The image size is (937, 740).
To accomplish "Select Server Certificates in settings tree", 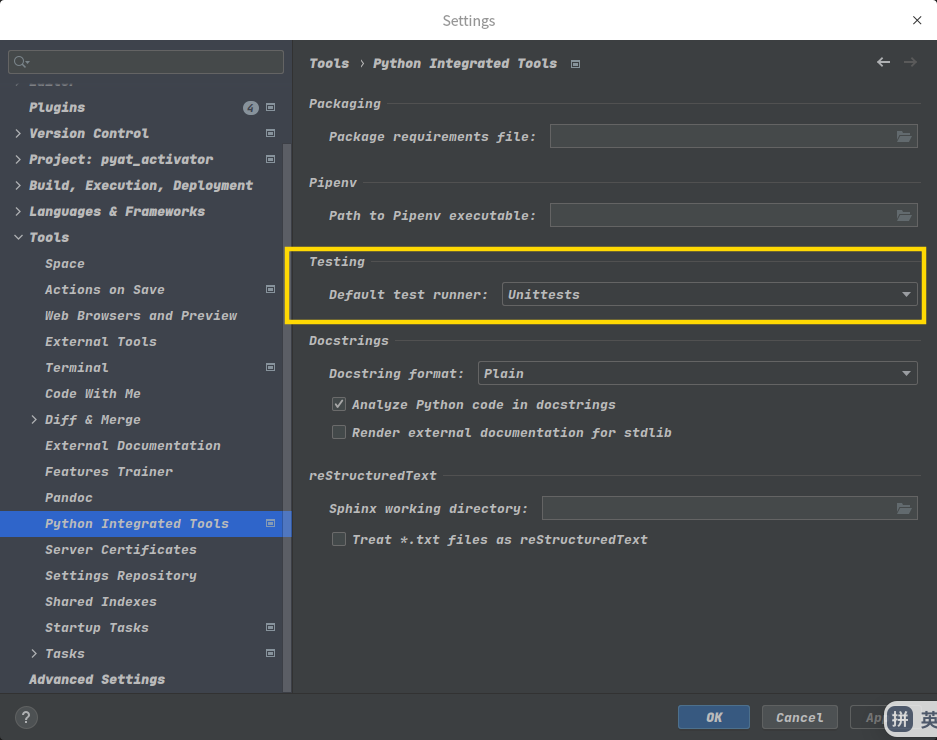I will click(120, 550).
